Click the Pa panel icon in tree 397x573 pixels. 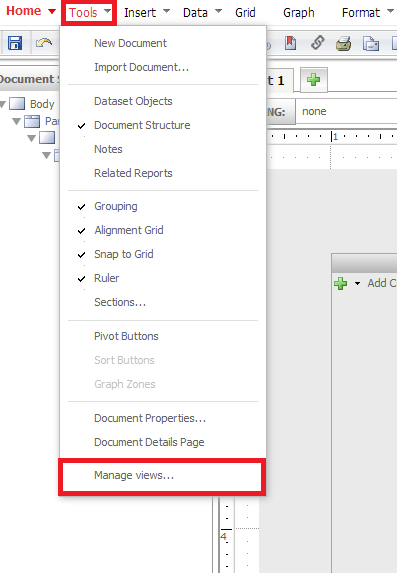[x=32, y=121]
